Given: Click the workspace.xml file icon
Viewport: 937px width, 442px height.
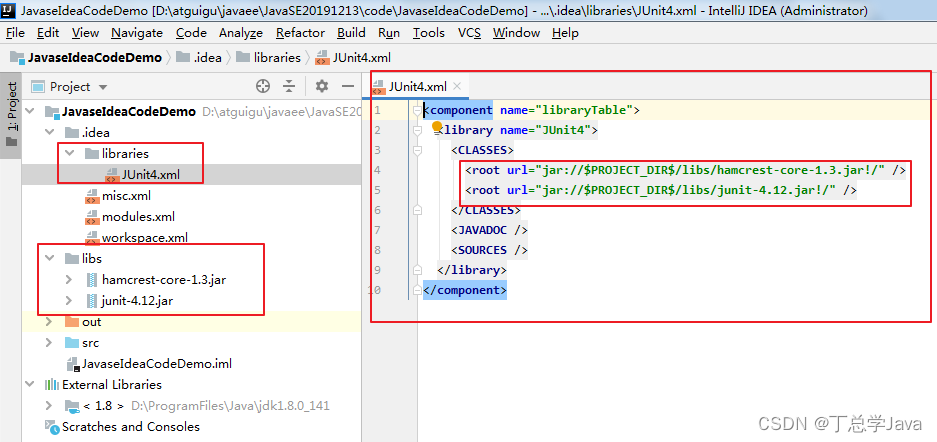Looking at the screenshot, I should coord(92,238).
